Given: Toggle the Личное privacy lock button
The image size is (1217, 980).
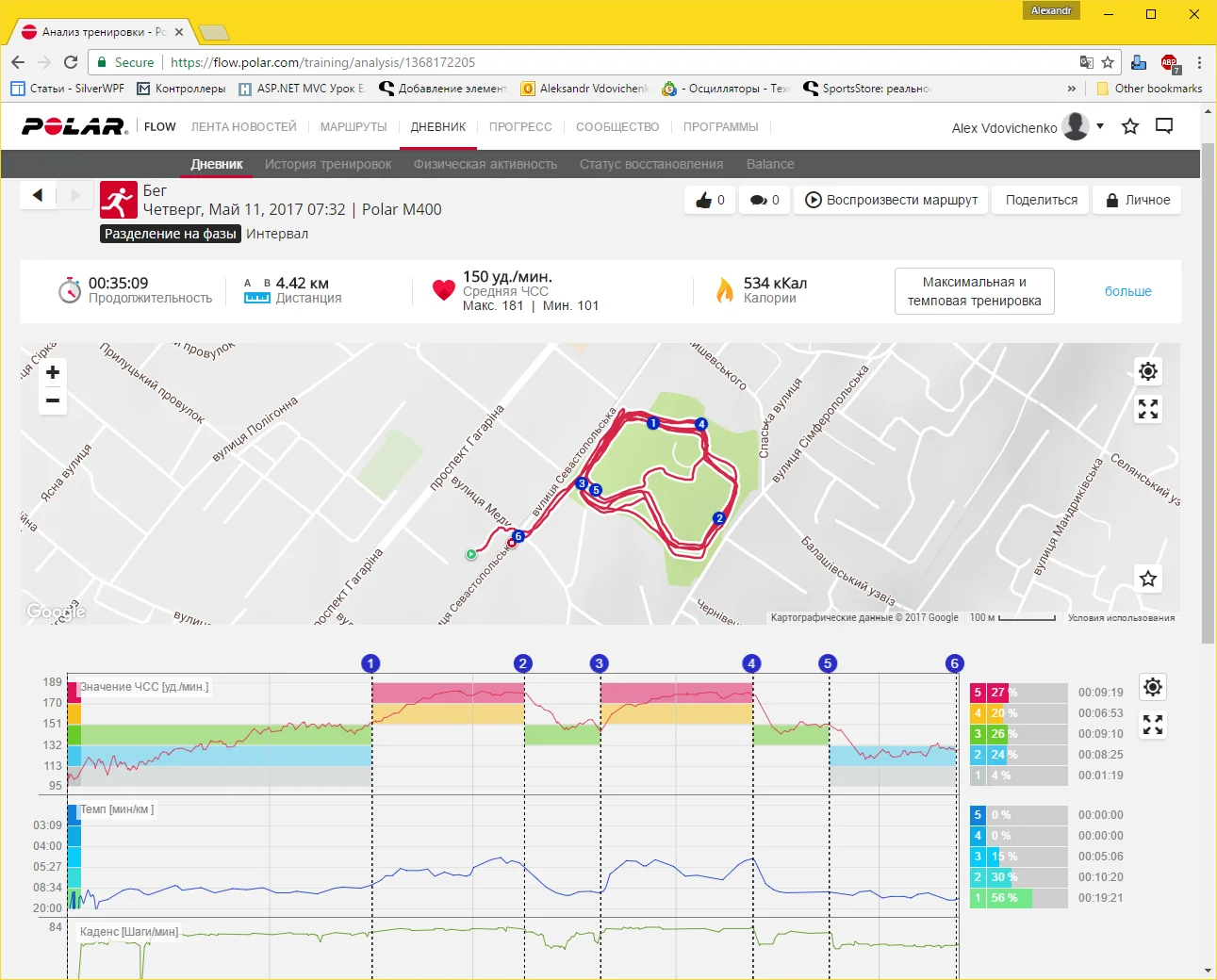Looking at the screenshot, I should pos(1137,200).
